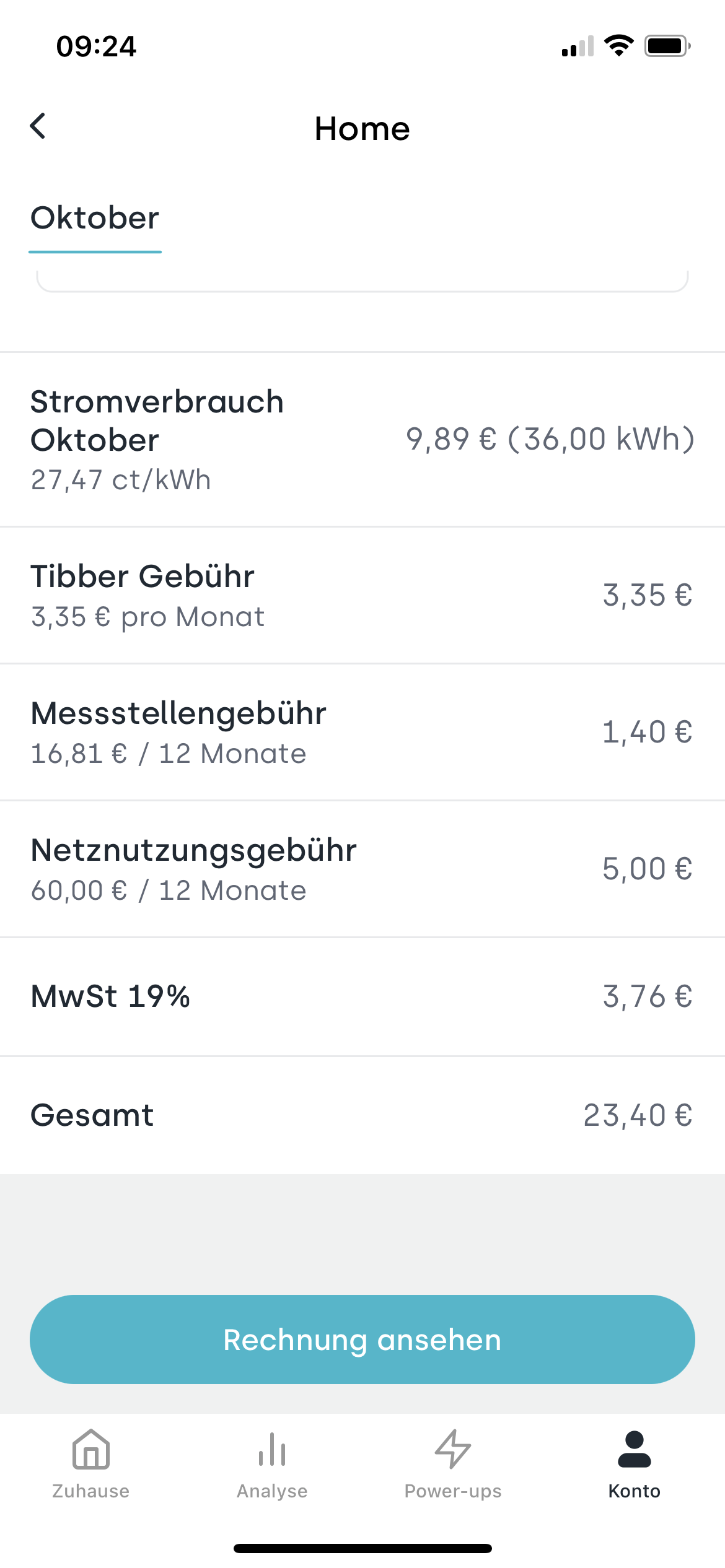Viewport: 725px width, 1568px height.
Task: Tap the Tibber Gebühr row
Action: [362, 596]
